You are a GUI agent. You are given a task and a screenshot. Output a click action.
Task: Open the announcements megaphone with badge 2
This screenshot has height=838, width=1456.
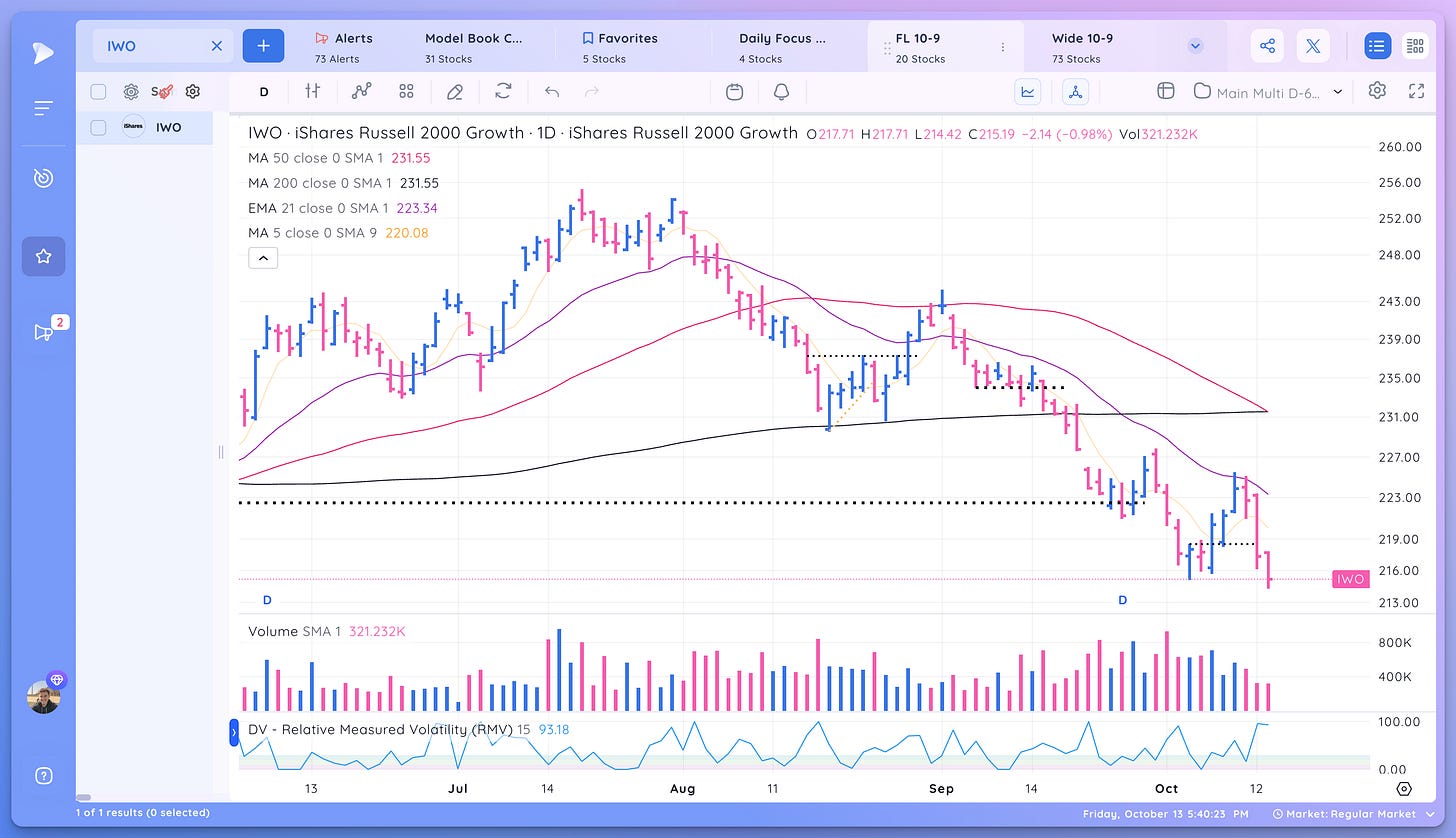[44, 332]
